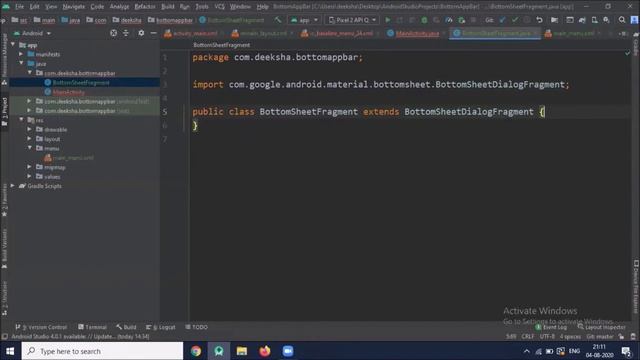Viewport: 640px width, 360px height.
Task: Hide the project panel with minus icon
Action: tap(153, 33)
